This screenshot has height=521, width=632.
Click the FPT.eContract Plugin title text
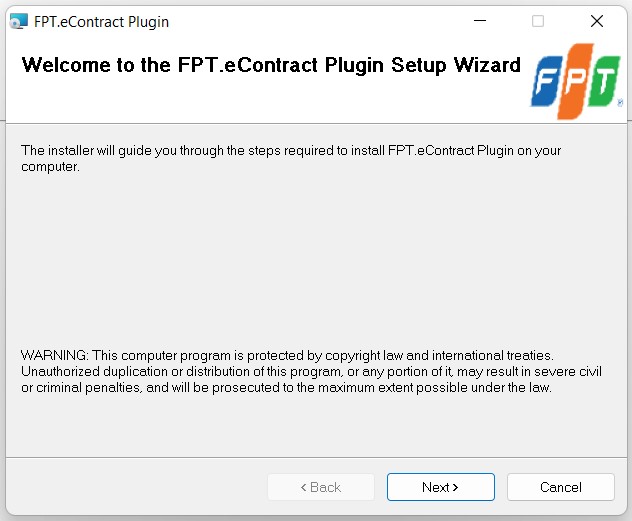[x=102, y=22]
